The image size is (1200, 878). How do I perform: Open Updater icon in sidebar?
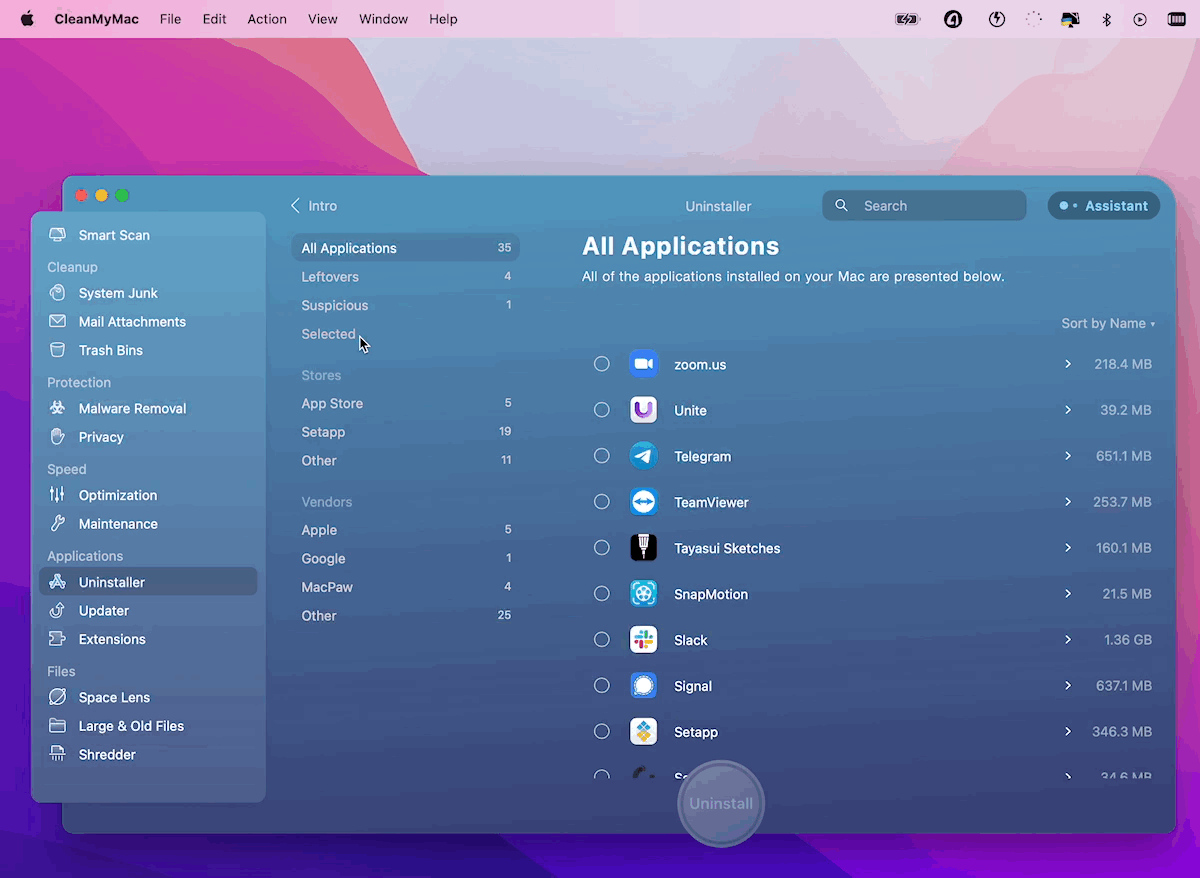tap(58, 611)
